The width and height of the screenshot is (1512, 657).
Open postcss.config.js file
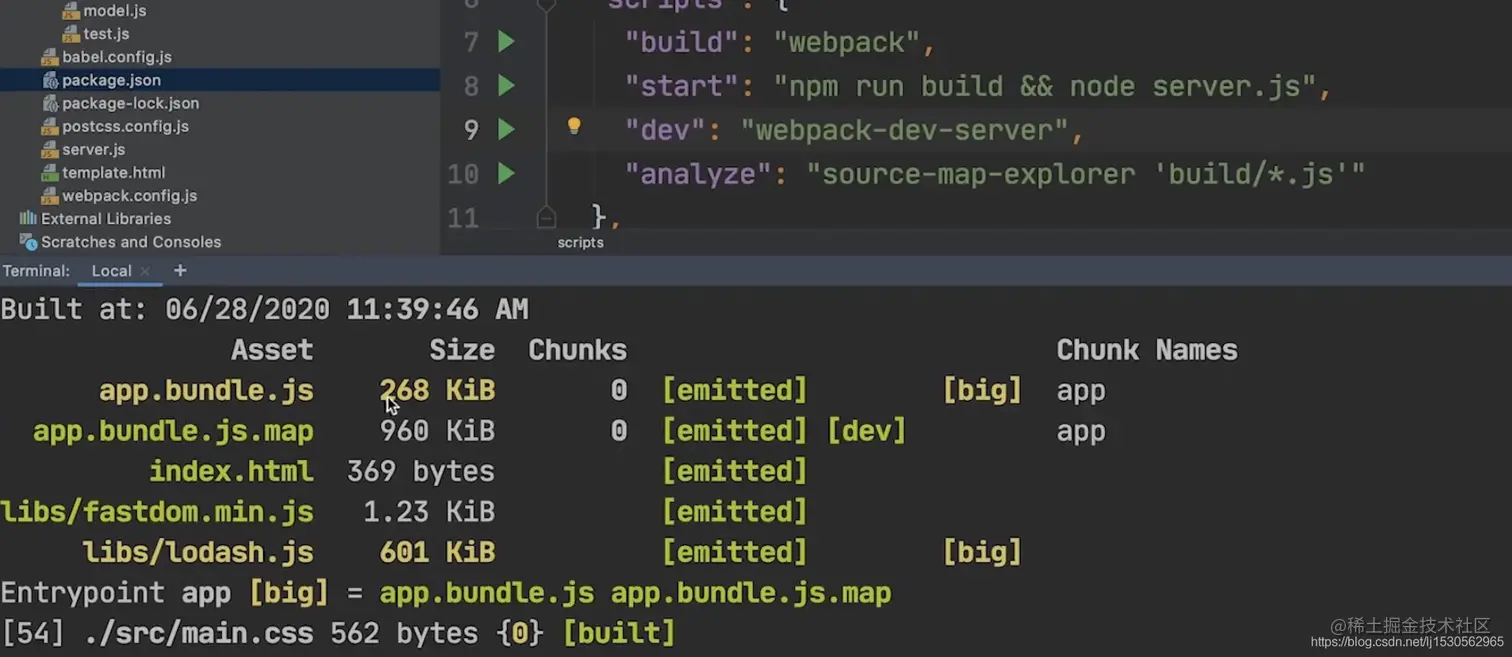pyautogui.click(x=125, y=126)
